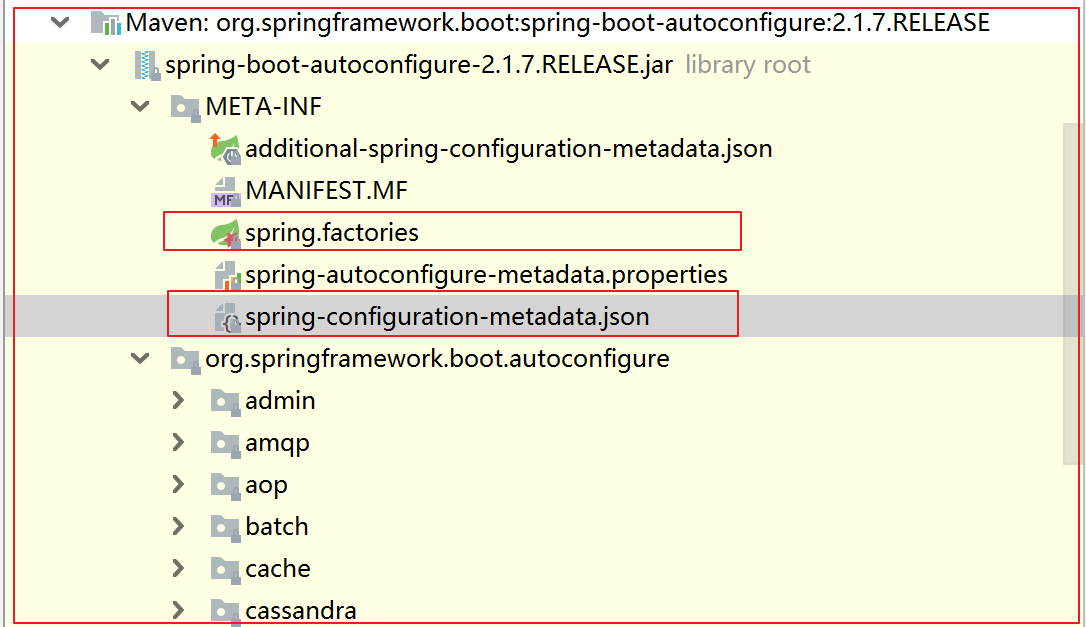Click the META-INF folder icon

tap(185, 107)
